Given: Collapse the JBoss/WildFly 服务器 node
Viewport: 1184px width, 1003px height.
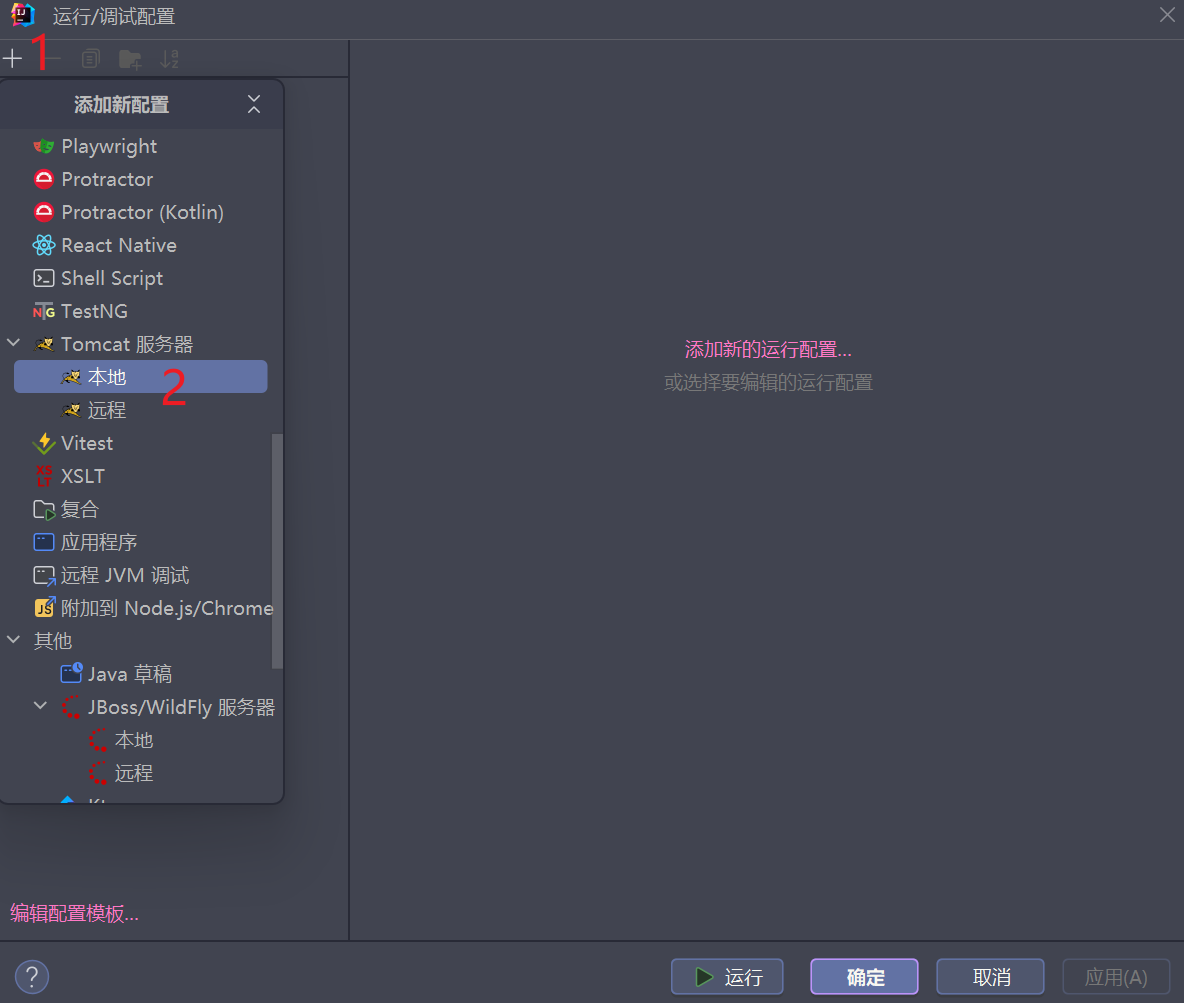Looking at the screenshot, I should (41, 706).
